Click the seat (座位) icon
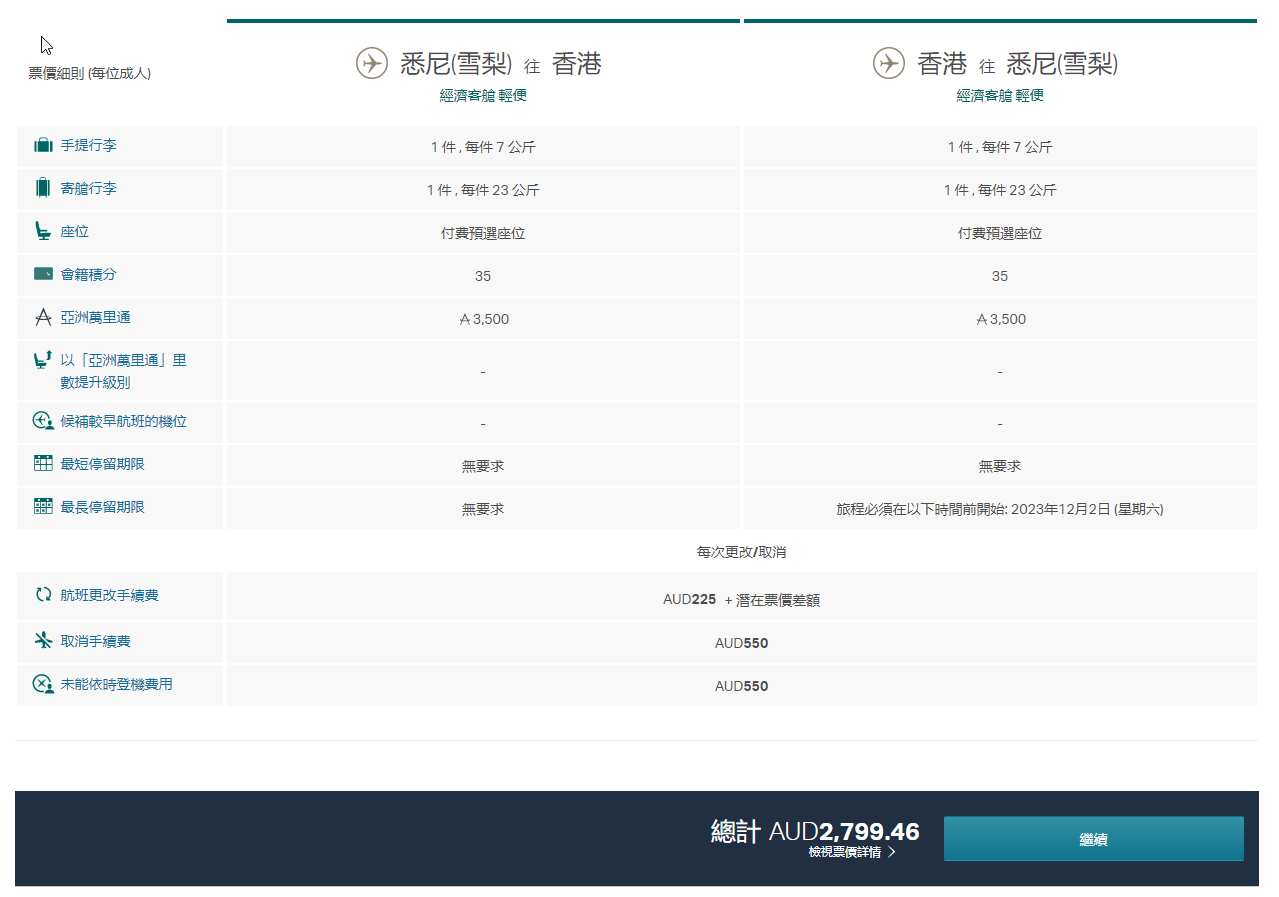Screen dimensions: 1279x897 43,231
